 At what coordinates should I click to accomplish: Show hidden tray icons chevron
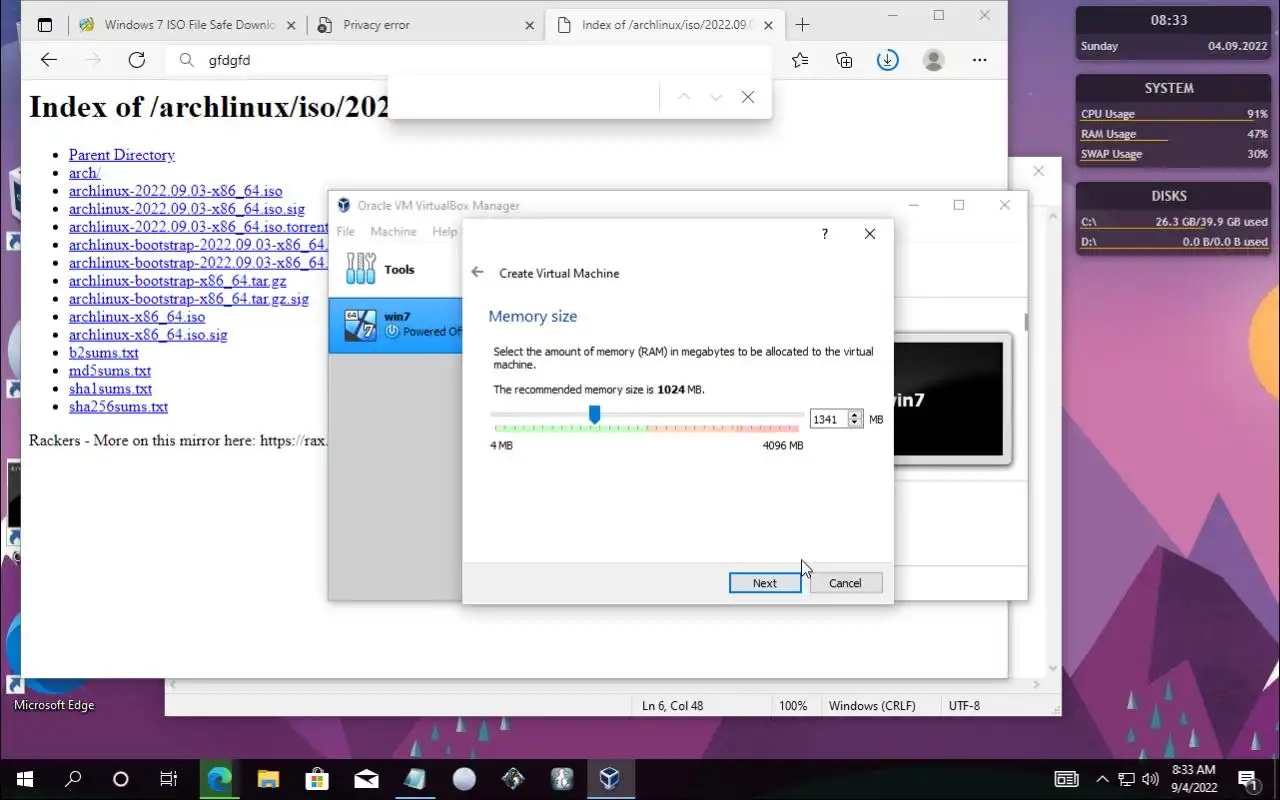tap(1102, 779)
